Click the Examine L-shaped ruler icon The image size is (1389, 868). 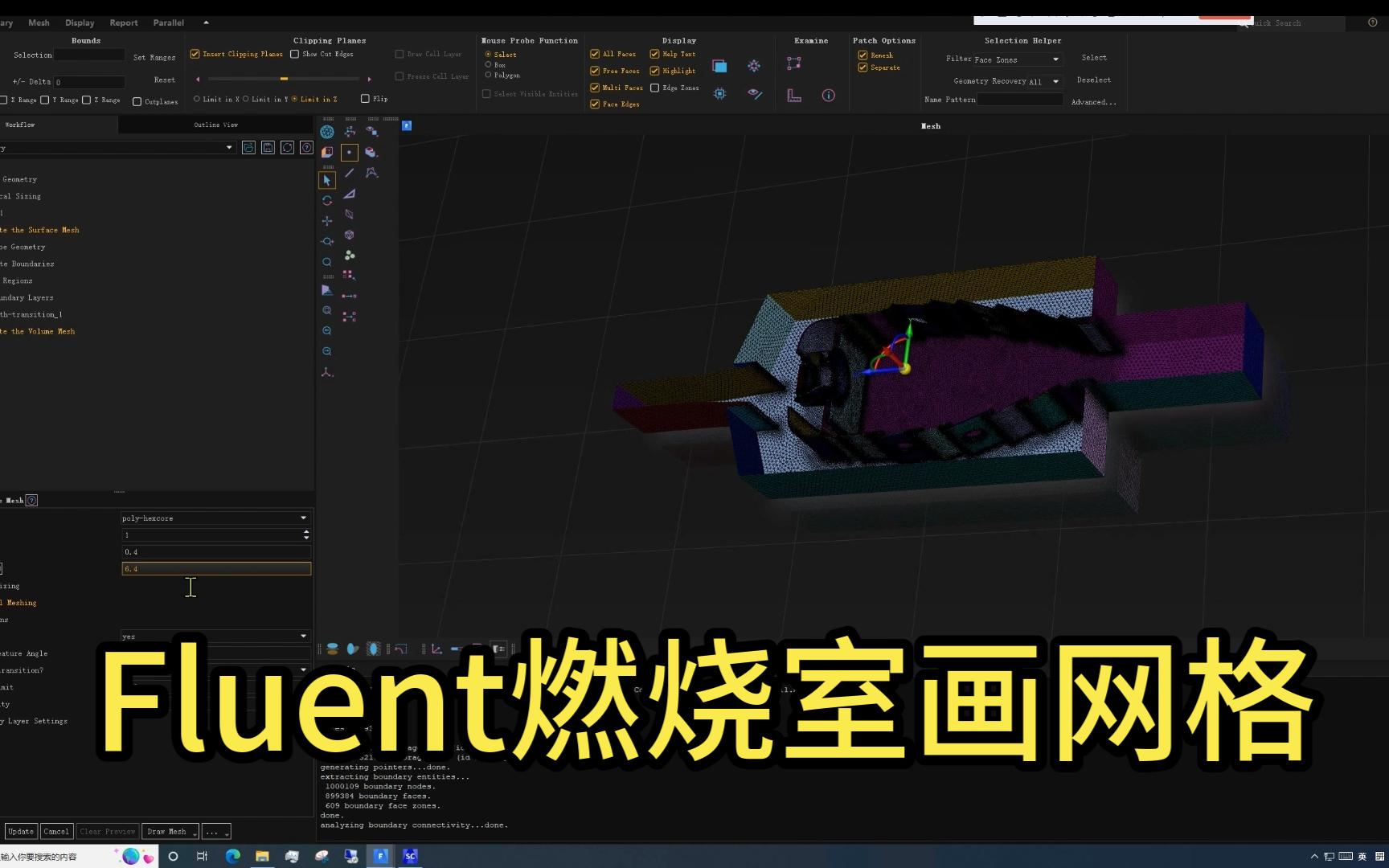point(794,95)
